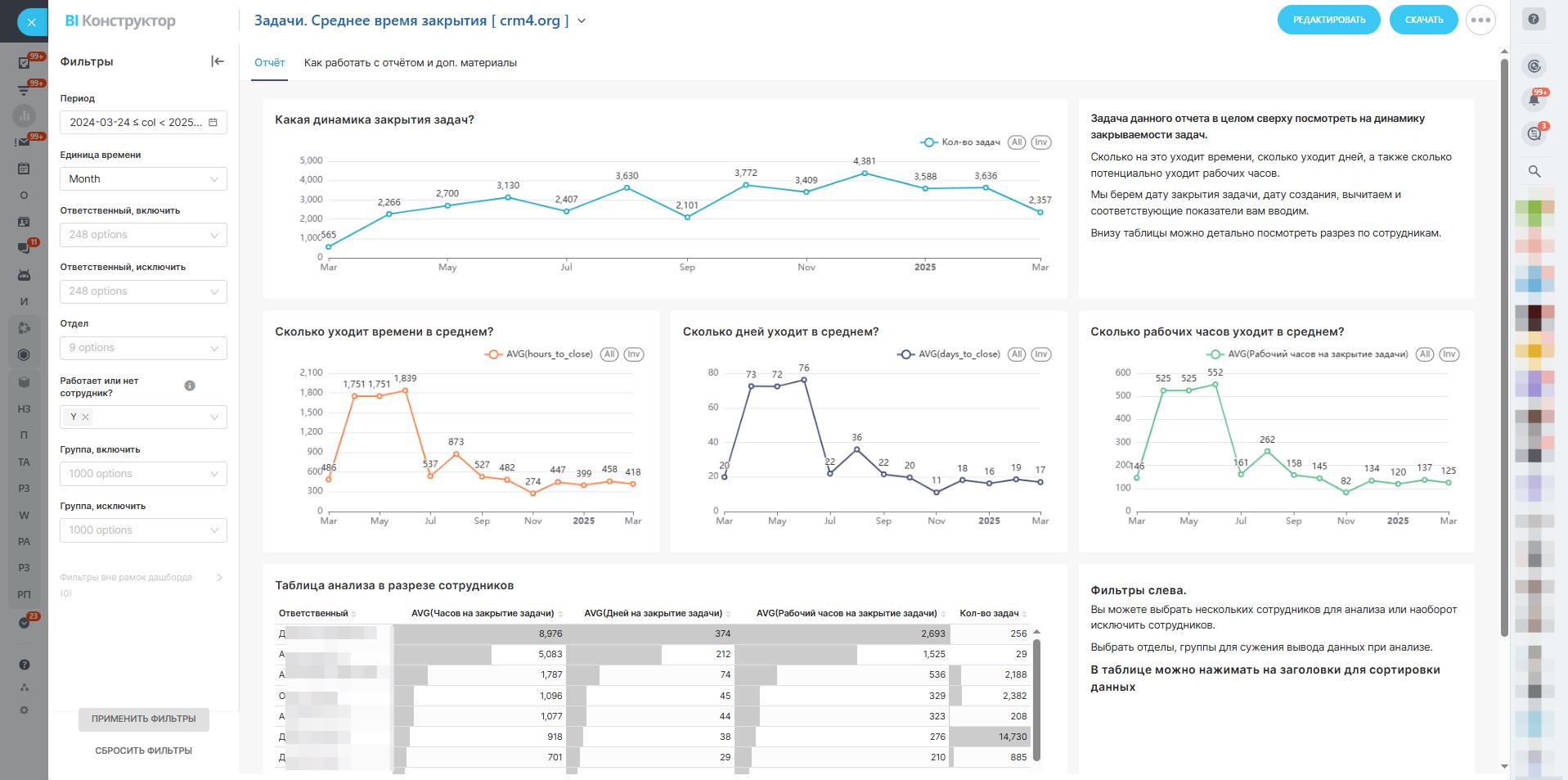Click the search magnifier in right sidebar

(1534, 172)
